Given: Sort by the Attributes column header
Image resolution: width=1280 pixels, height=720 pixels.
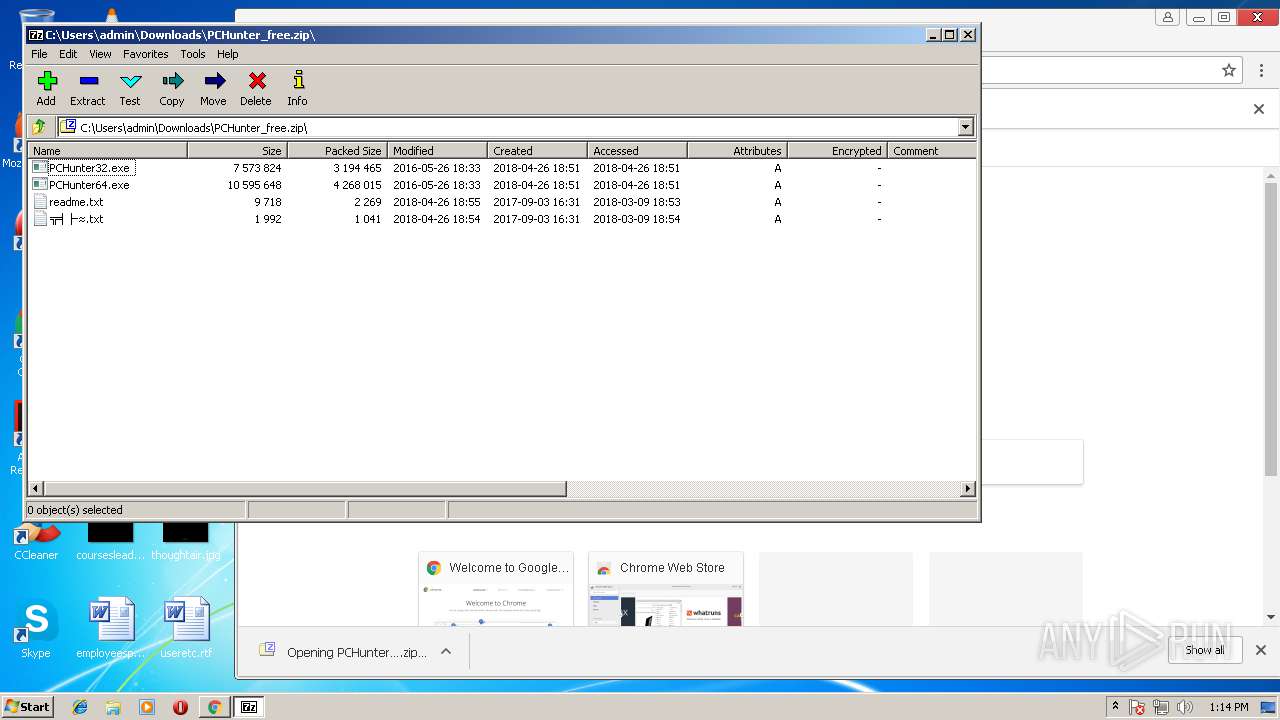Looking at the screenshot, I should coord(738,151).
